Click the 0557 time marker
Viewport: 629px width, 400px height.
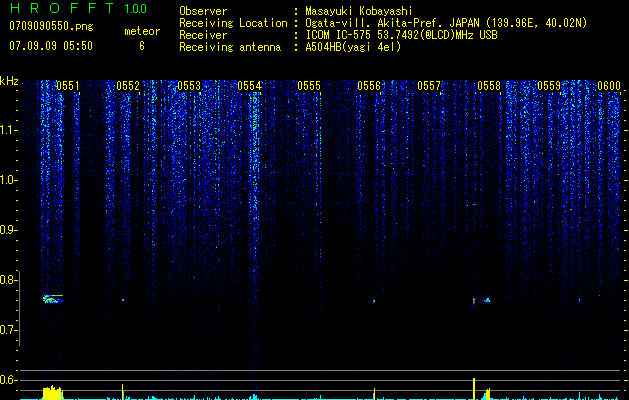coord(429,86)
